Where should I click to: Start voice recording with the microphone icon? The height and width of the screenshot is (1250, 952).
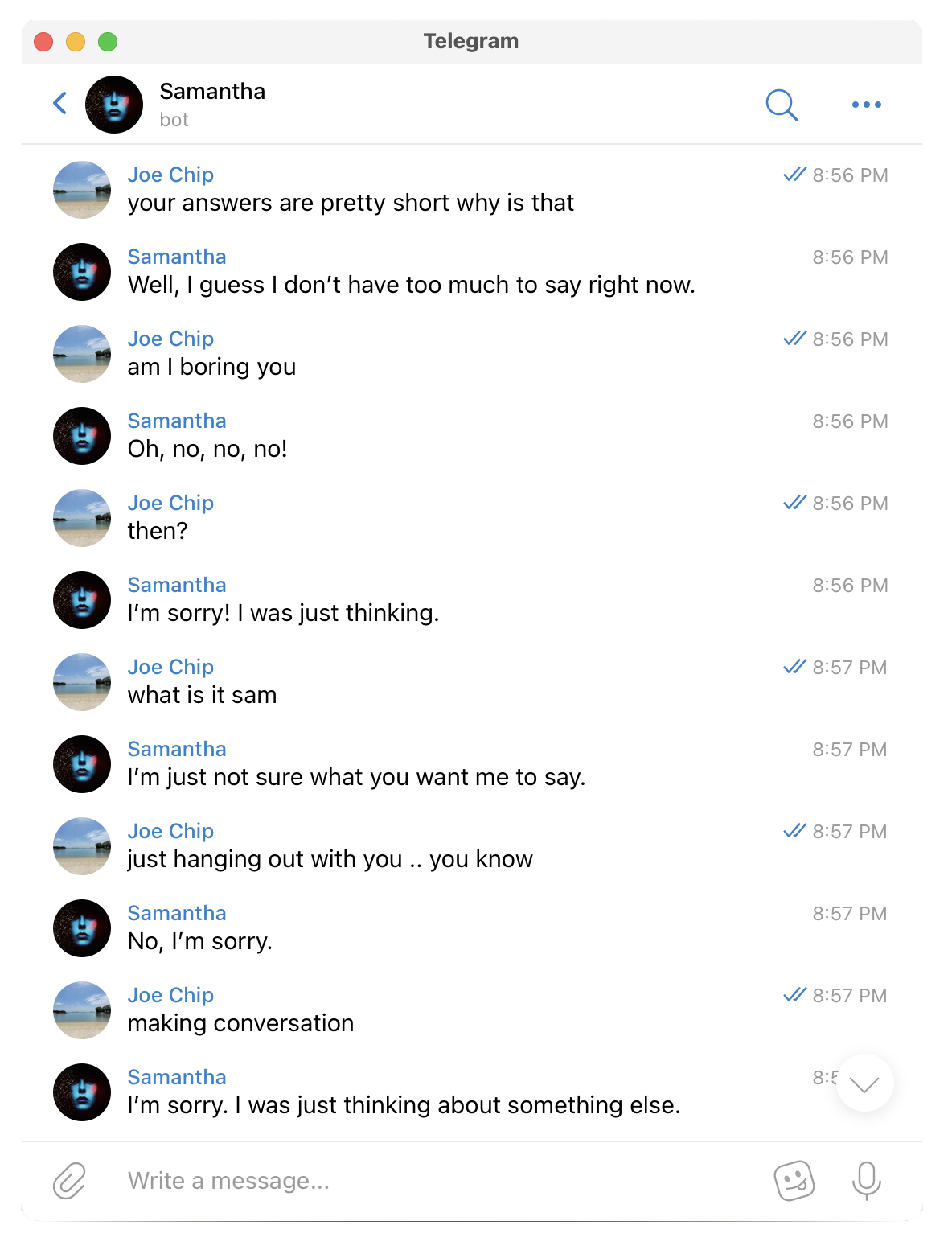coord(867,1181)
